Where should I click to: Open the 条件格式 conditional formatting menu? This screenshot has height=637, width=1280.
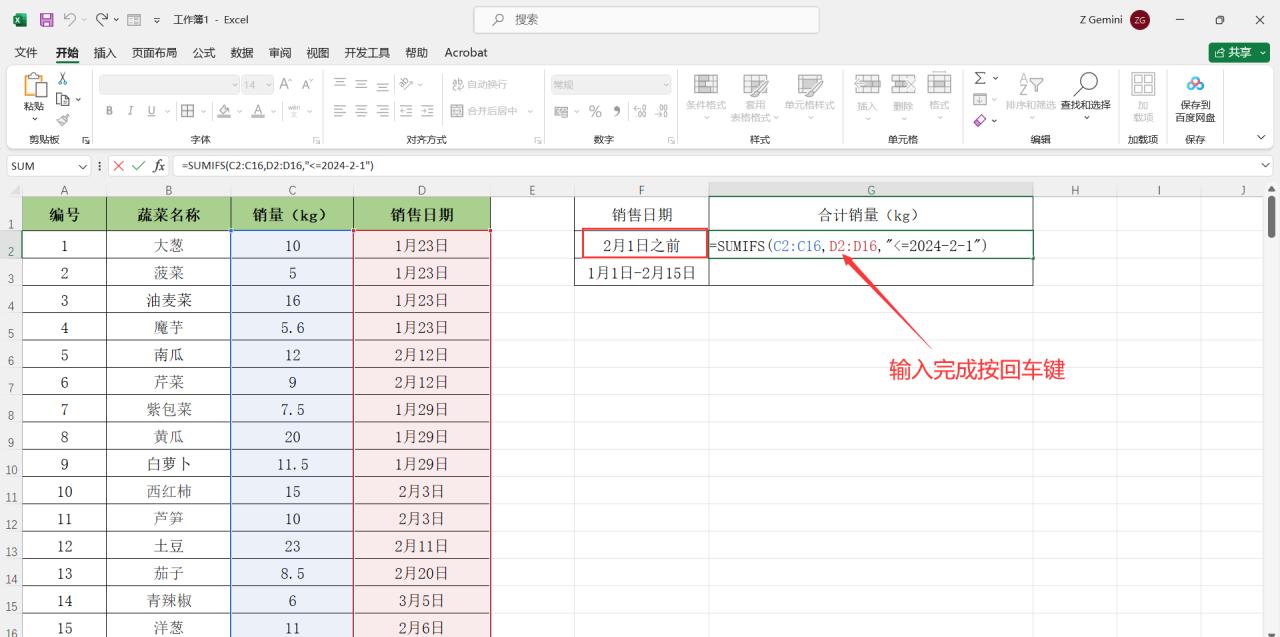click(706, 97)
